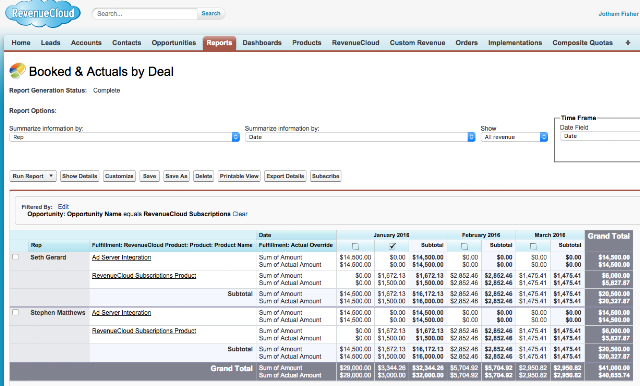Expand the Run Report dropdown arrow
Viewport: 640px width, 386px height.
pyautogui.click(x=51, y=176)
